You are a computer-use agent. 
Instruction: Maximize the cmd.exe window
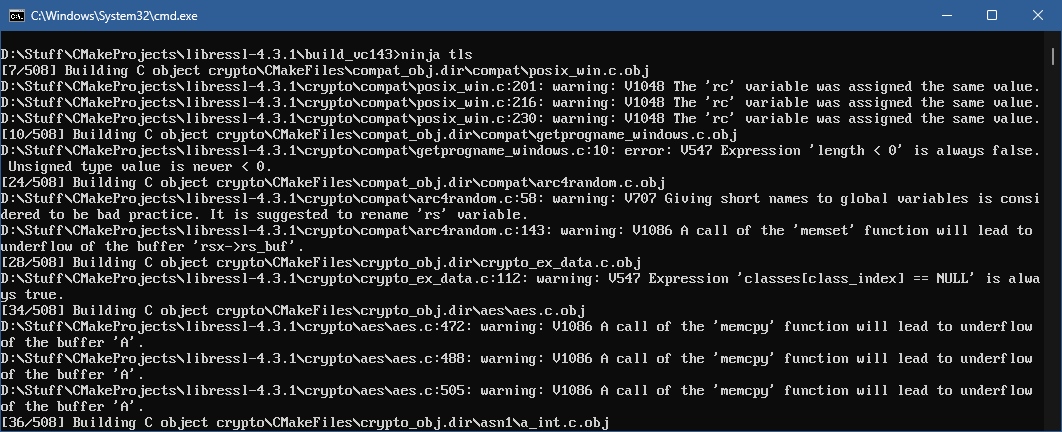992,15
